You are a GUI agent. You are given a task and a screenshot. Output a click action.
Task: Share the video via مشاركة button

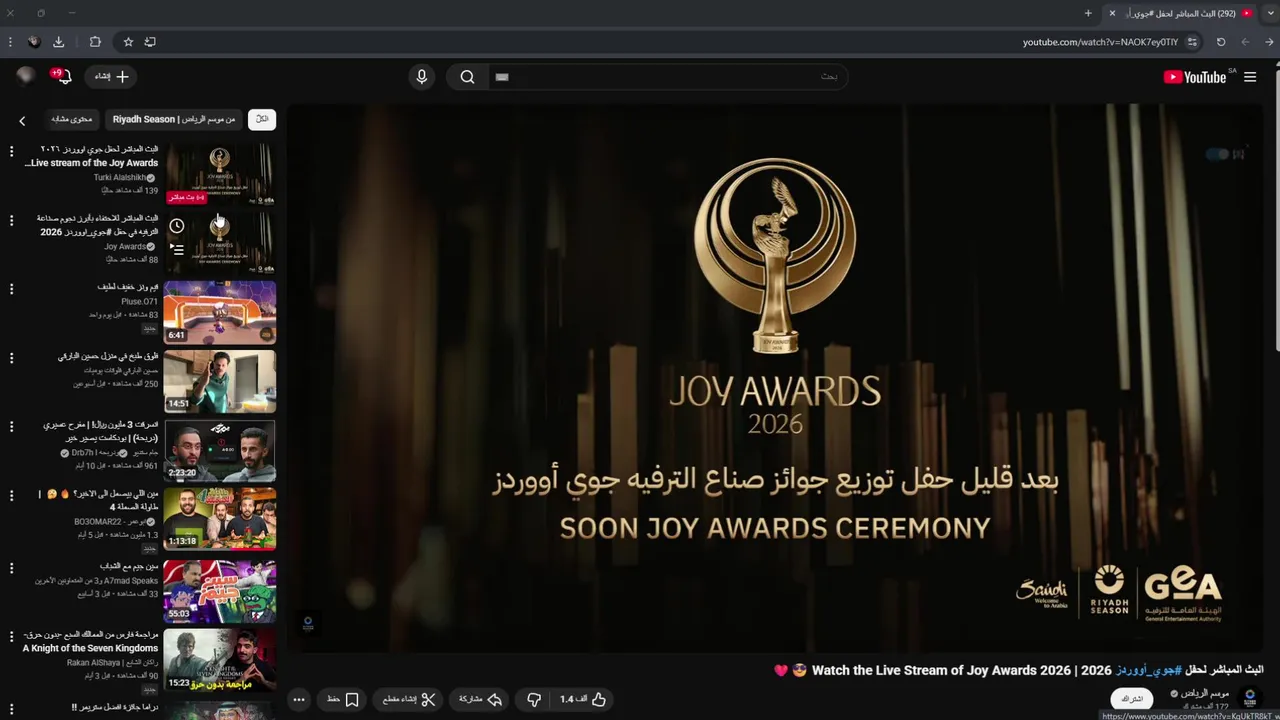tap(480, 699)
